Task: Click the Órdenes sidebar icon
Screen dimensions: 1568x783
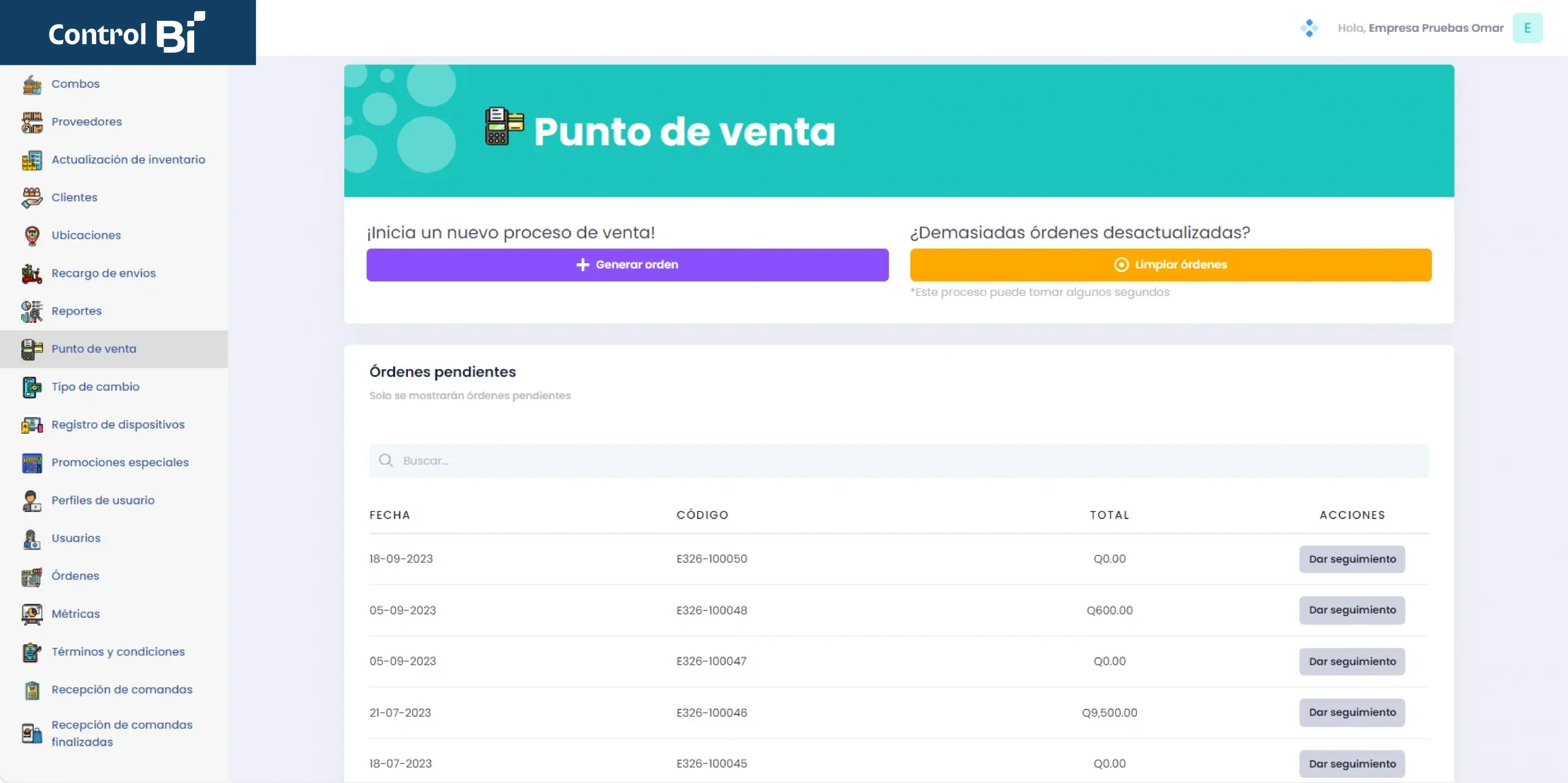Action: [32, 577]
